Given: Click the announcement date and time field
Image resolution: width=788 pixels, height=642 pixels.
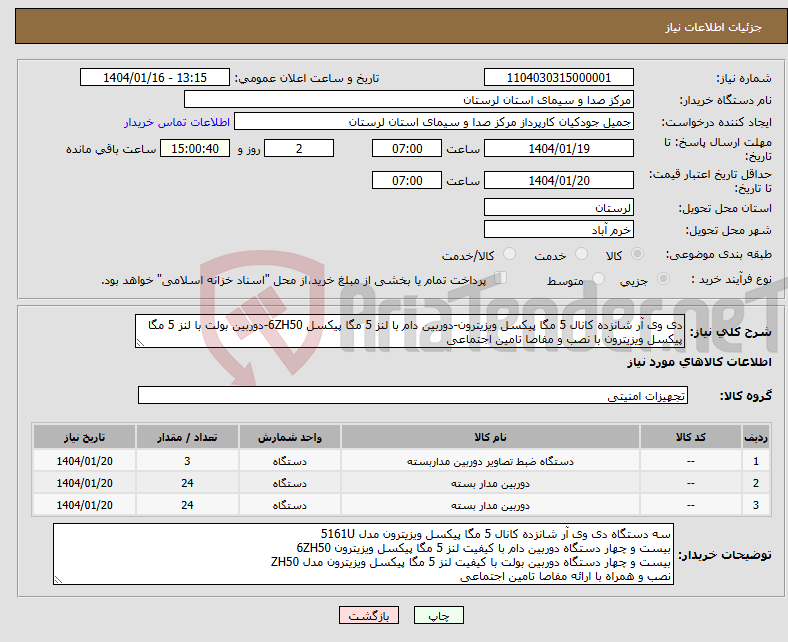Looking at the screenshot, I should pos(155,77).
